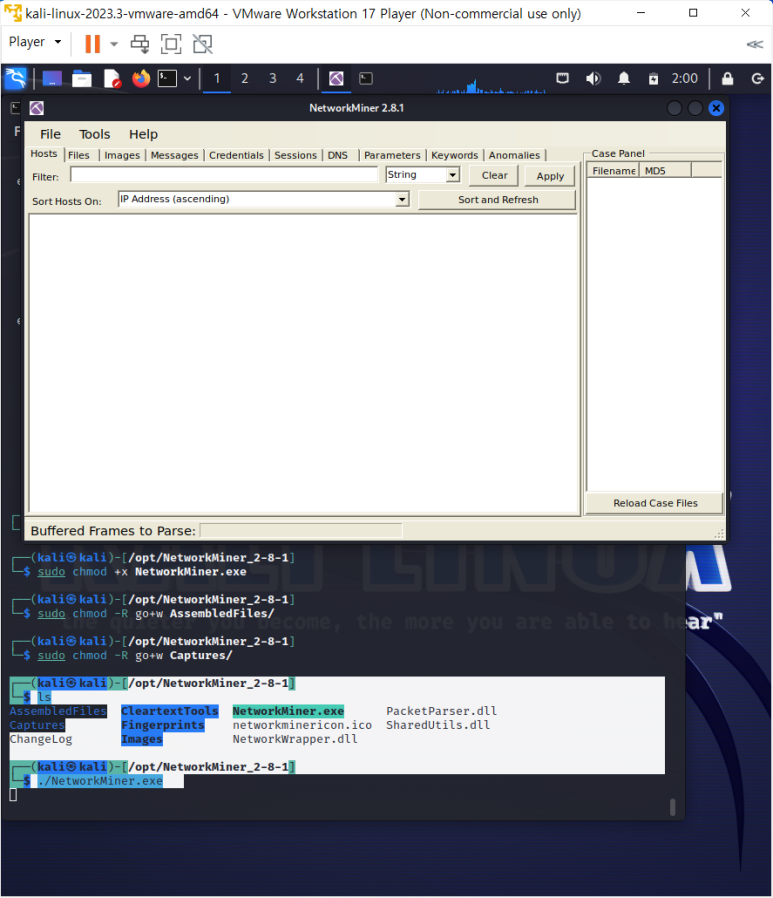
Task: Open NetworkMiner Tools menu
Action: [x=94, y=134]
